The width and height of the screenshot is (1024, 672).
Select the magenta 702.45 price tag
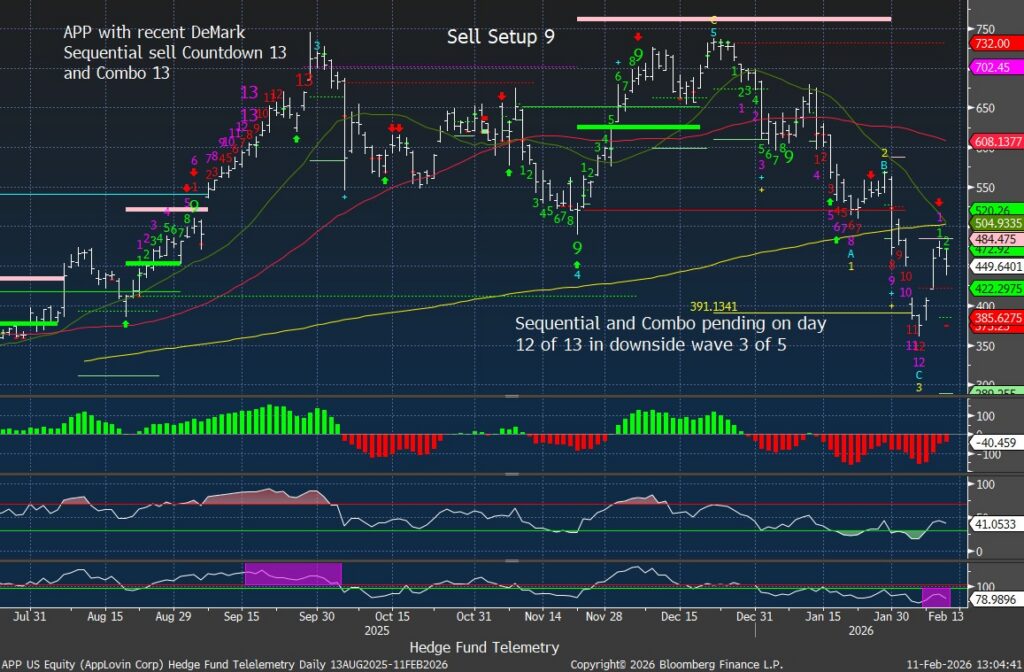point(995,66)
